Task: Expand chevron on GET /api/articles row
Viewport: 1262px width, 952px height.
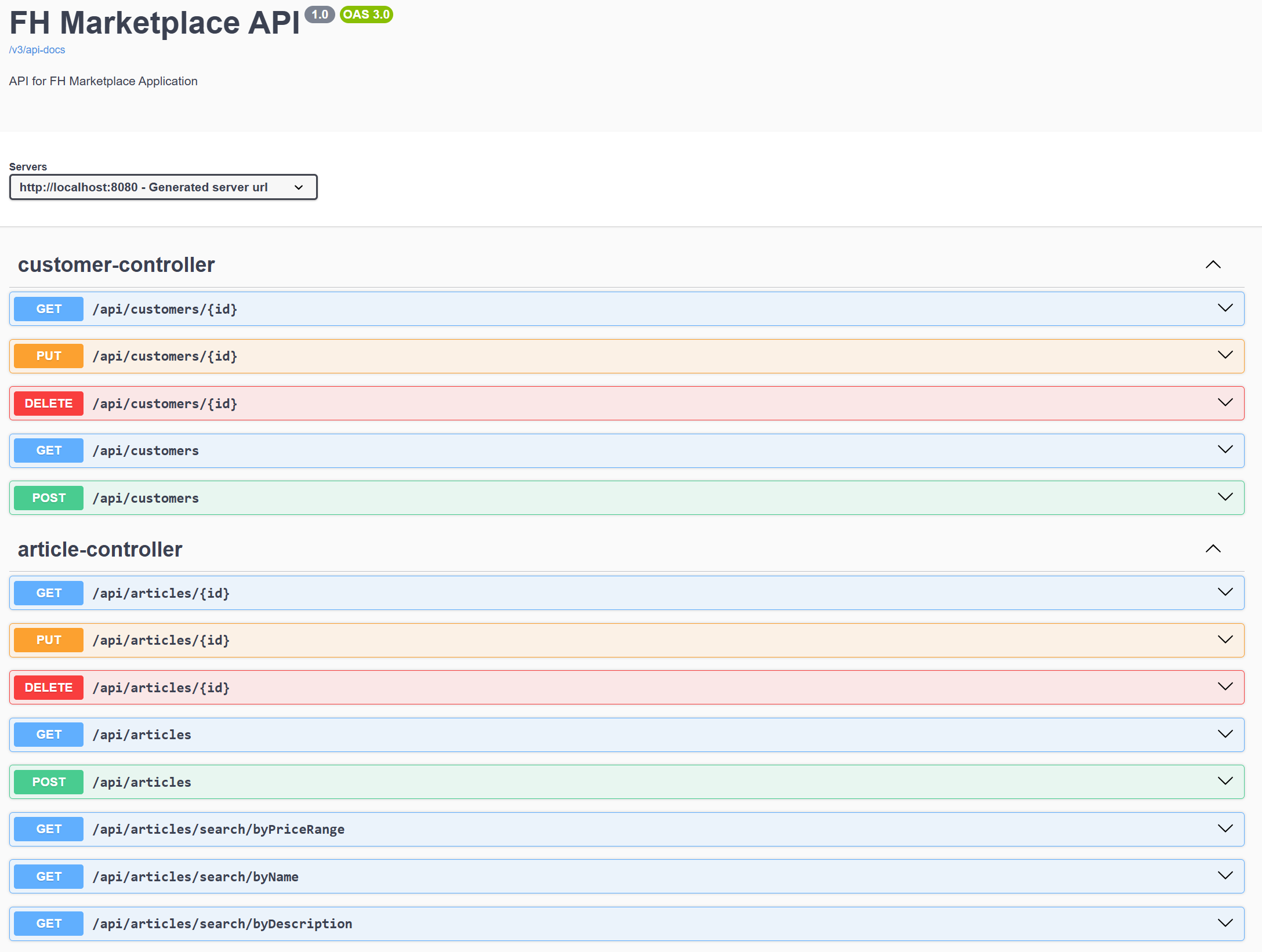Action: [x=1225, y=735]
